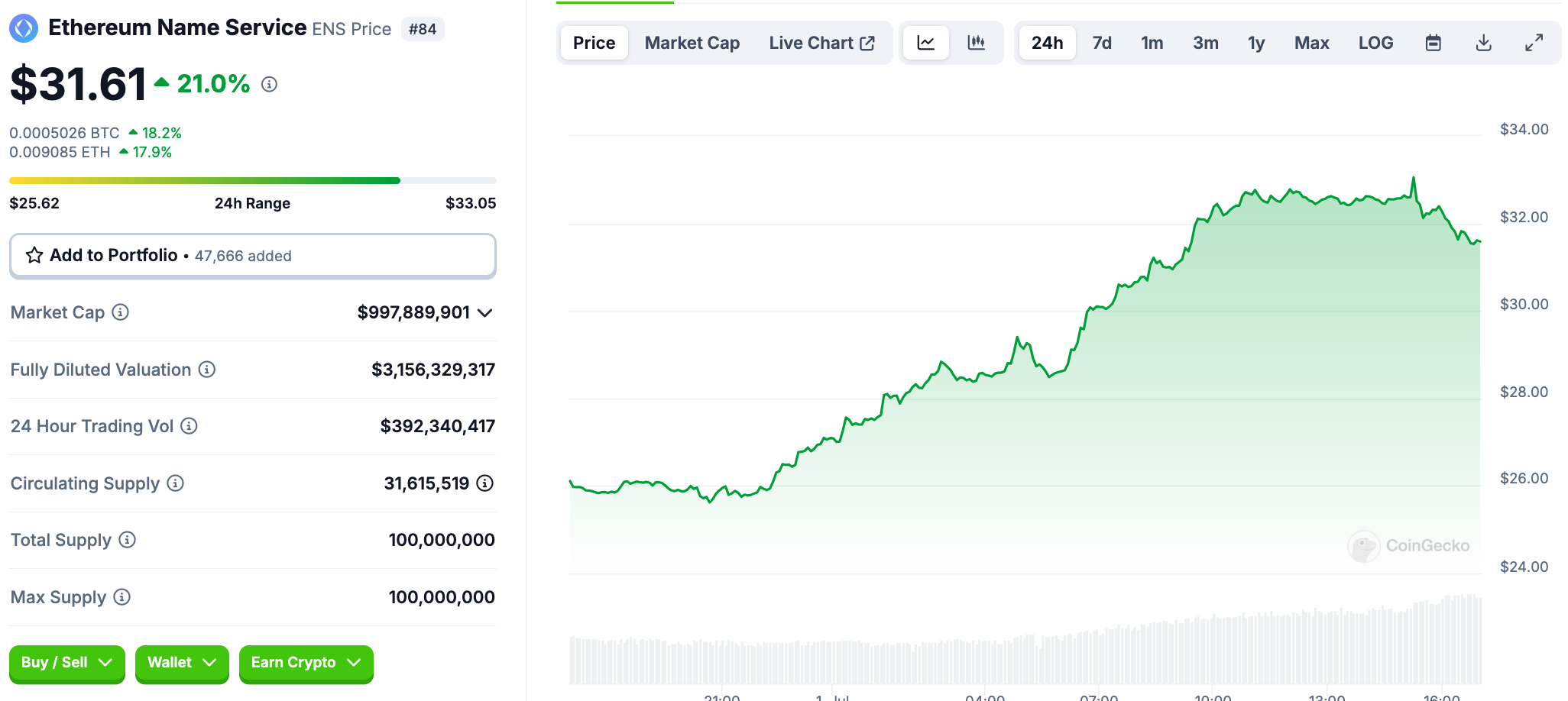
Task: Download chart data icon
Action: point(1484,43)
